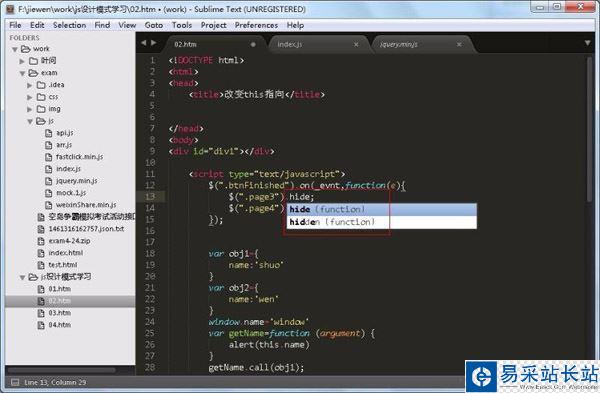Viewport: 600px width, 393px height.
Task: Click the 时间 folder icon
Action: (33, 61)
